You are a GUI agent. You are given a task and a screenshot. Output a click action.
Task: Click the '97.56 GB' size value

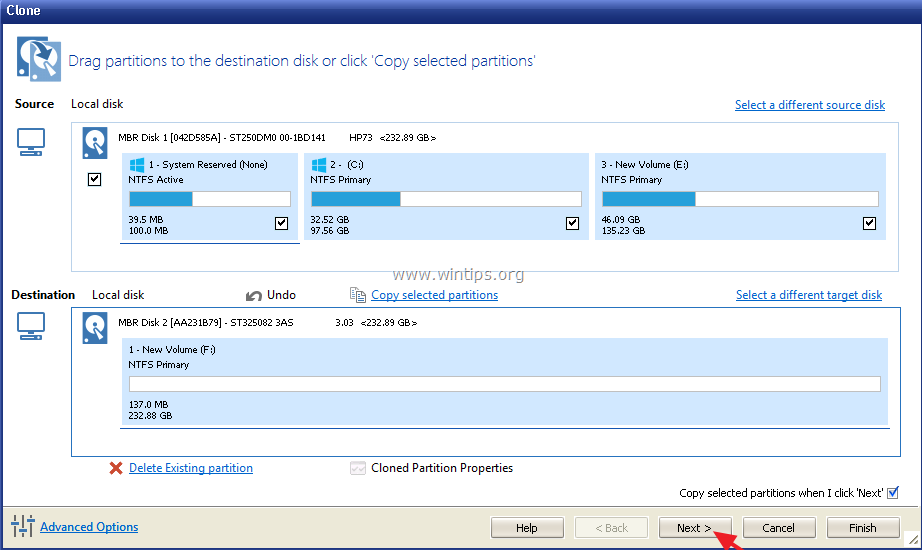pos(329,231)
